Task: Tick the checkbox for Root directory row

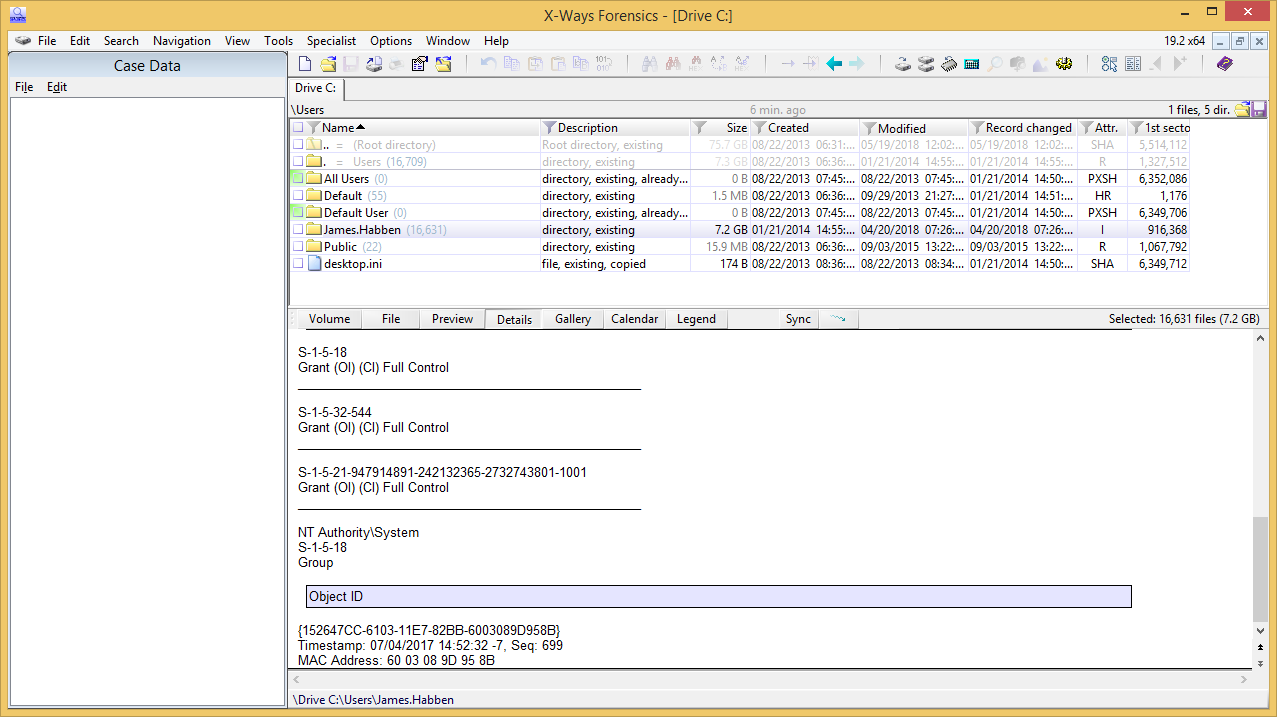Action: [x=298, y=145]
